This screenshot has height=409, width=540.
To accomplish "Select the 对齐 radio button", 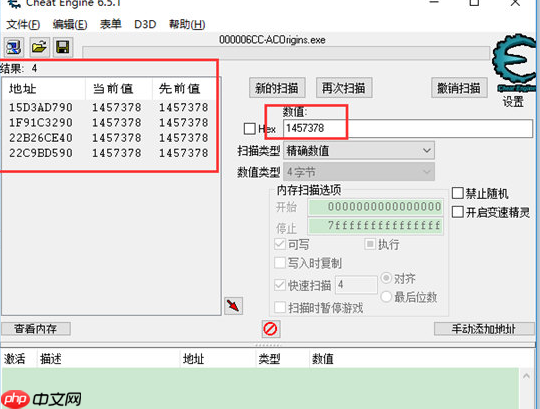I will pos(386,278).
